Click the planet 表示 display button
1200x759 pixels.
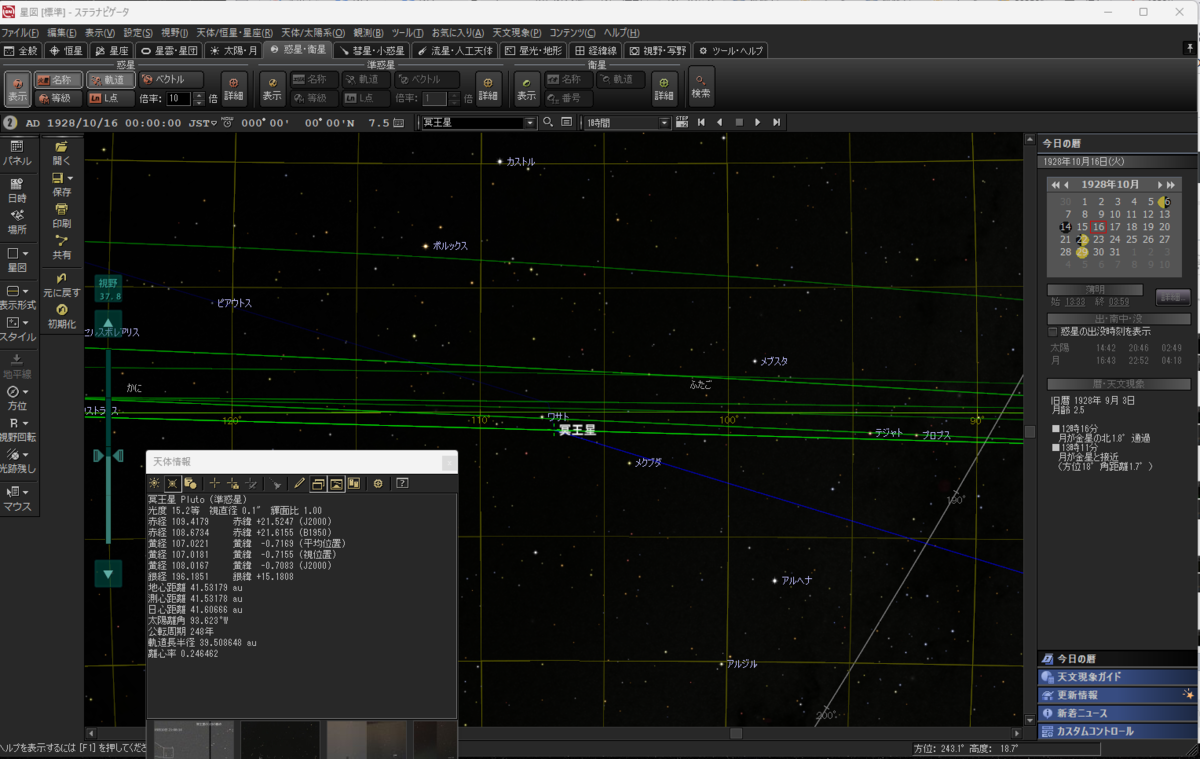[17, 89]
